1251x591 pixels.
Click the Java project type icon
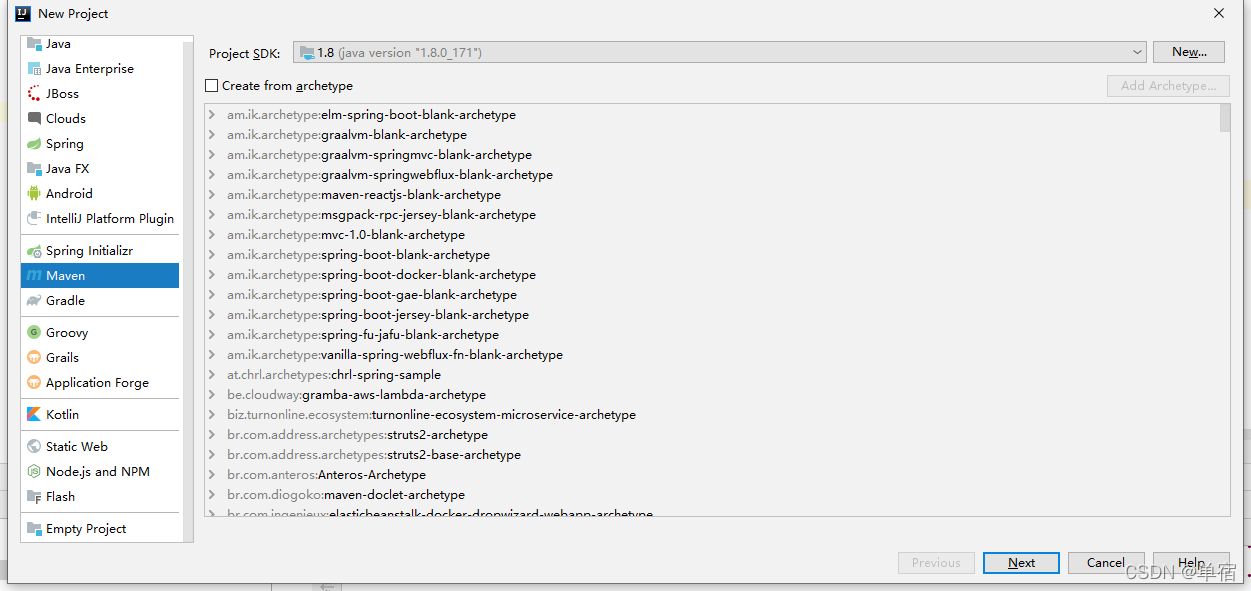pos(35,44)
